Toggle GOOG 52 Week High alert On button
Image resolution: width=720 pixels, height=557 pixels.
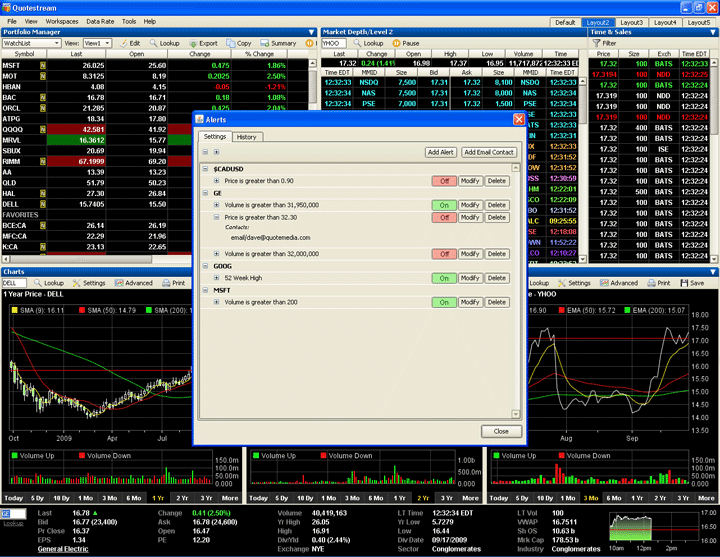(442, 277)
